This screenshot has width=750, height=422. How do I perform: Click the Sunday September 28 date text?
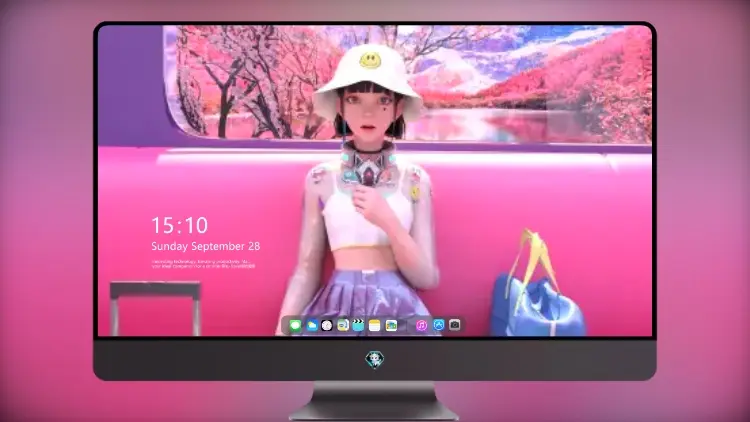click(x=206, y=246)
